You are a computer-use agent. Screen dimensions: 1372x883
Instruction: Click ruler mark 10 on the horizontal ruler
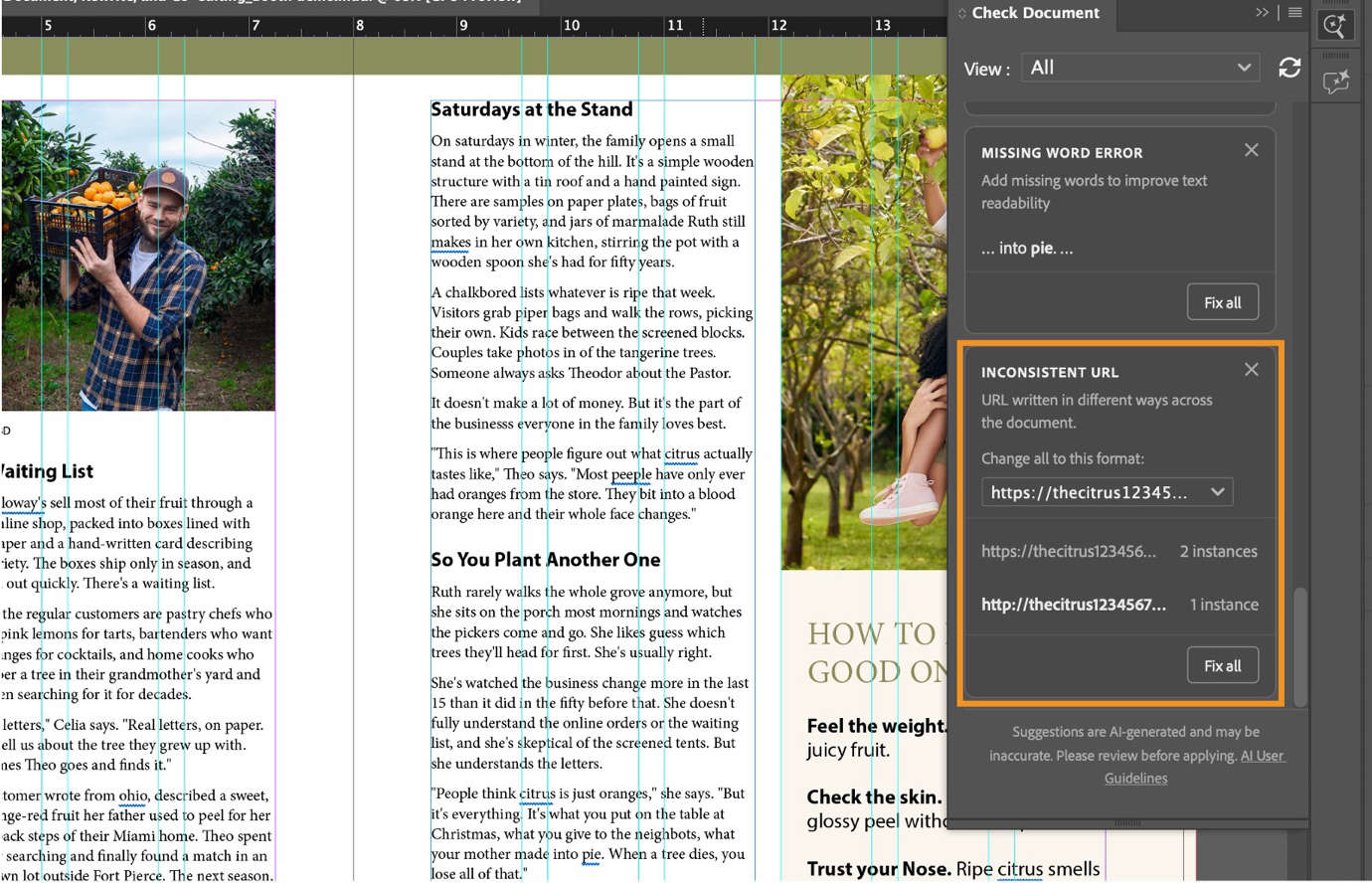tap(571, 25)
